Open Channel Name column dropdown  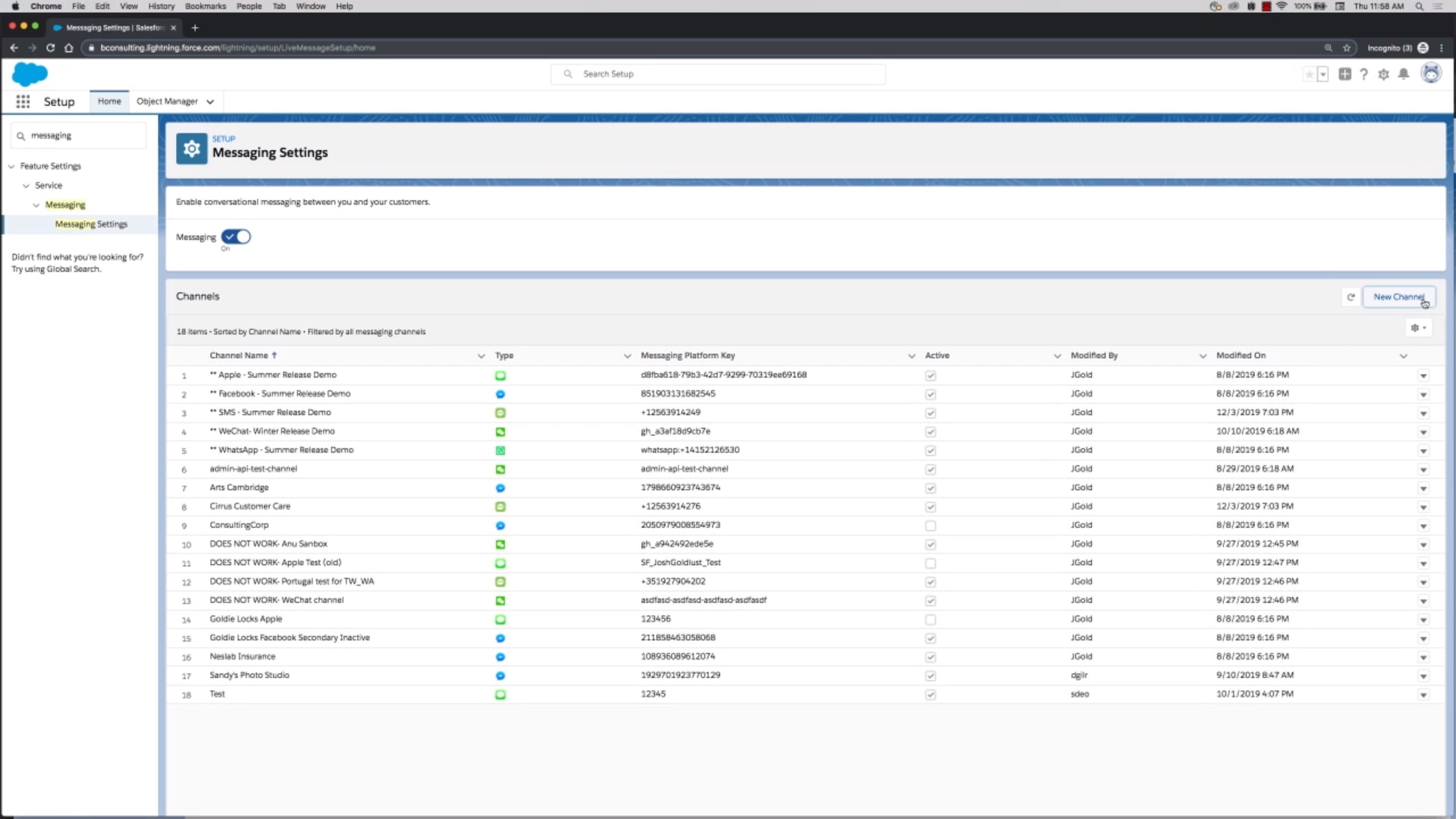pyautogui.click(x=481, y=356)
